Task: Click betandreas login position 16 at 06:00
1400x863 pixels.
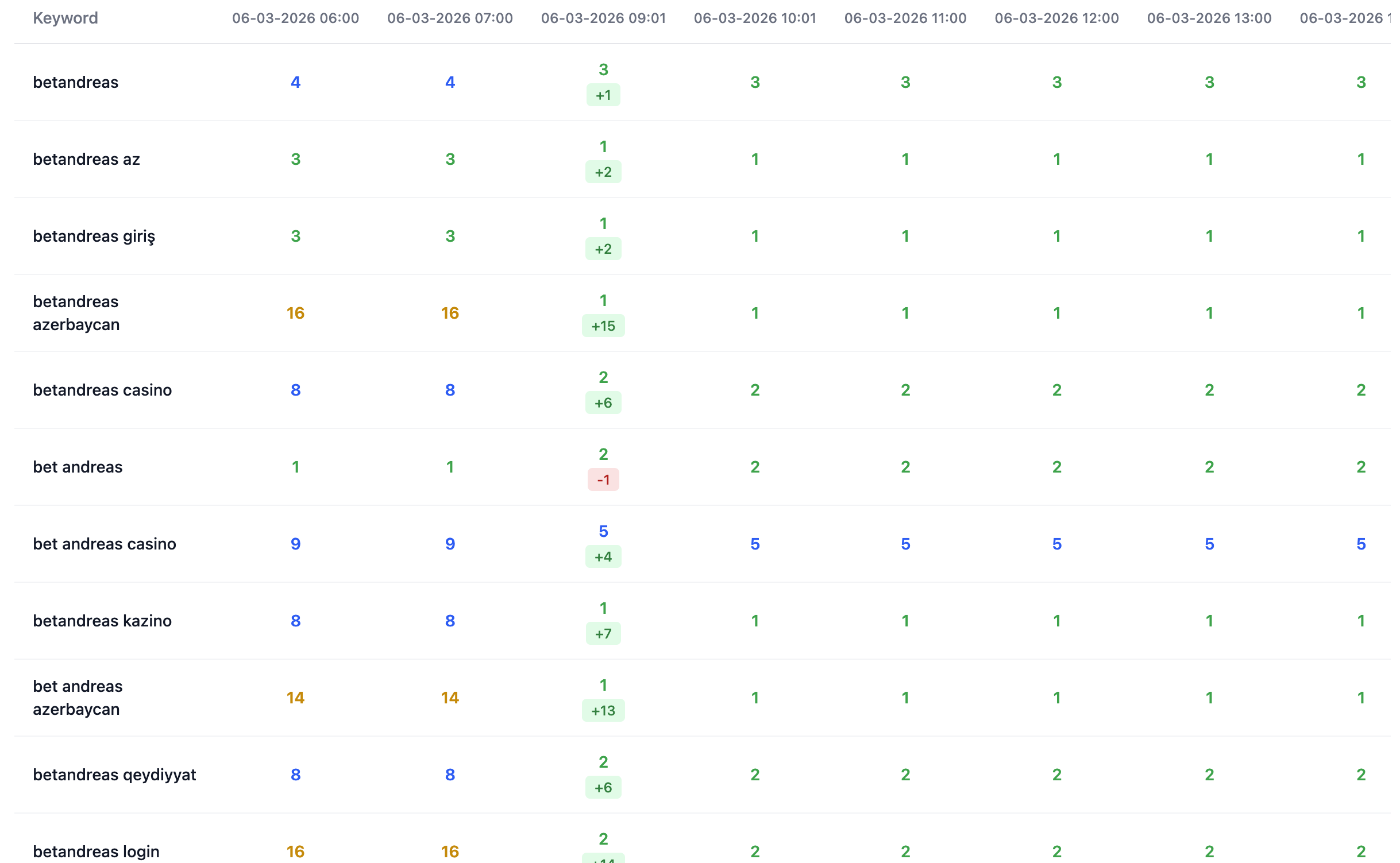Action: 295,852
